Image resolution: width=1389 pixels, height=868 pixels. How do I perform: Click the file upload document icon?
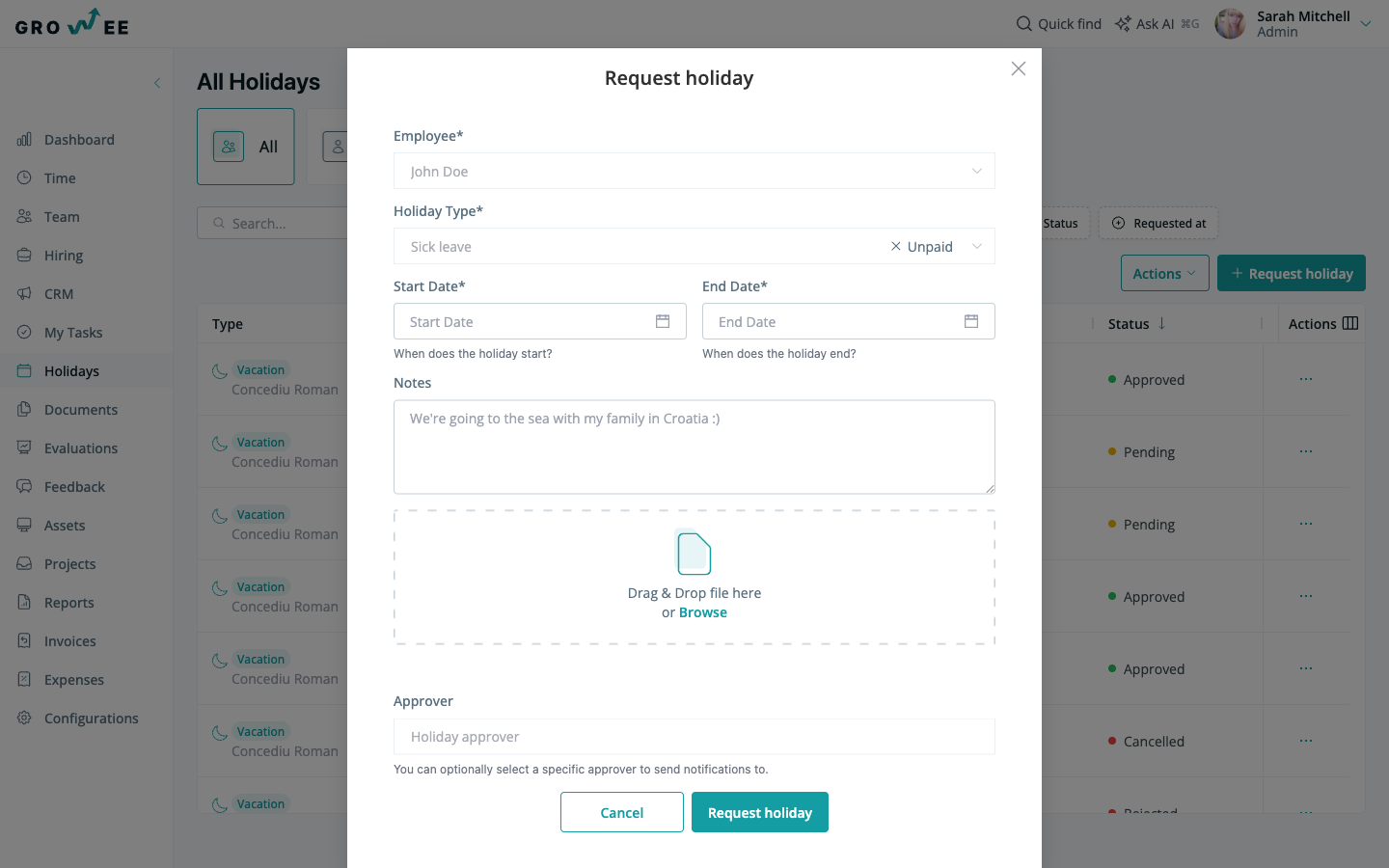[x=694, y=553]
